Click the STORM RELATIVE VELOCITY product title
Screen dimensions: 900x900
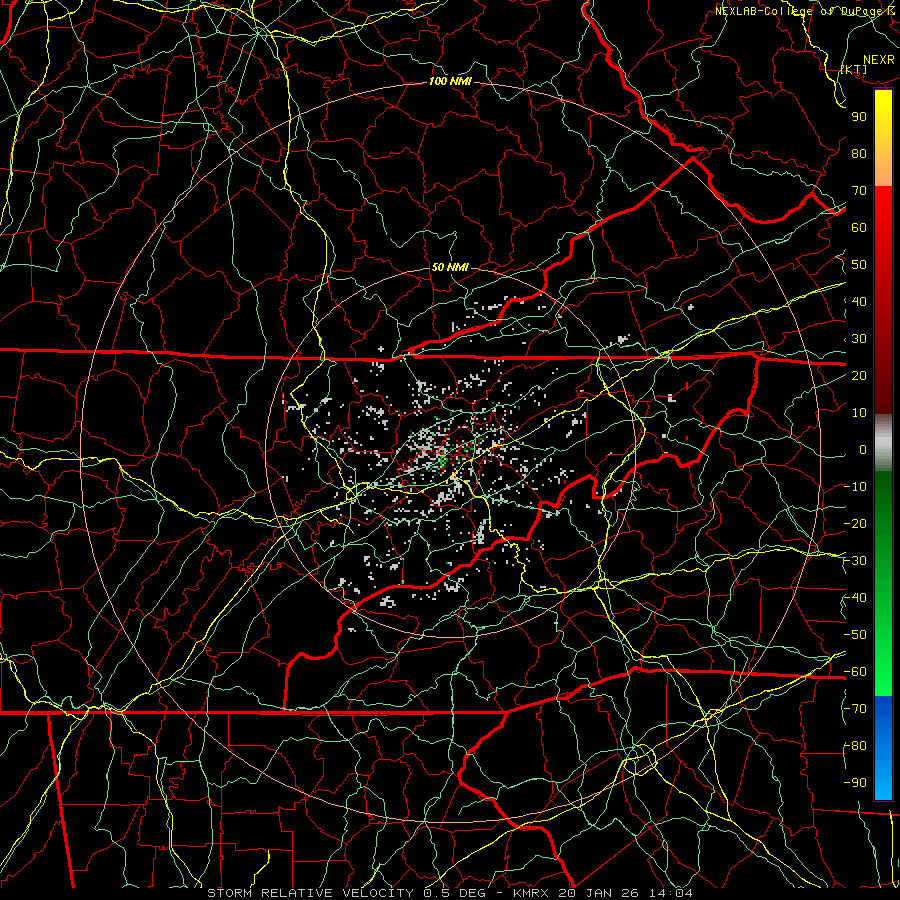click(310, 893)
